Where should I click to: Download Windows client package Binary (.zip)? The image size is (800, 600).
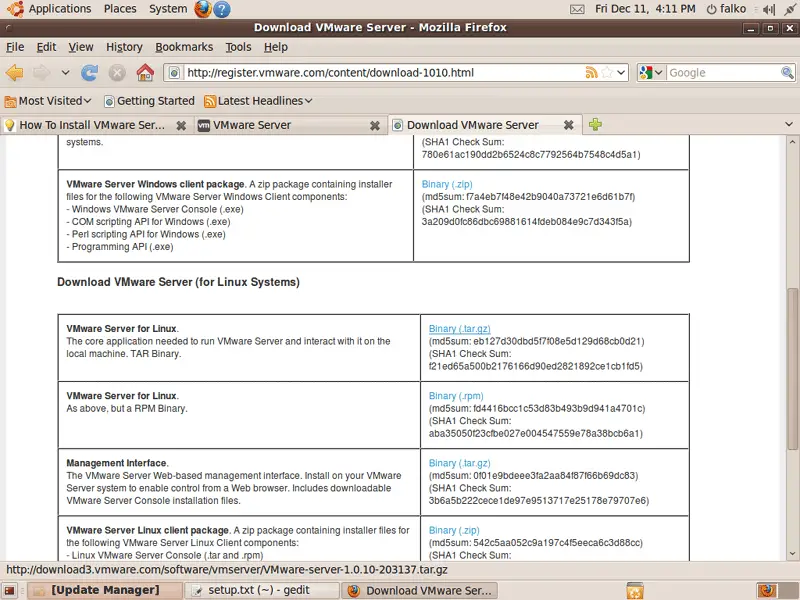pos(447,184)
